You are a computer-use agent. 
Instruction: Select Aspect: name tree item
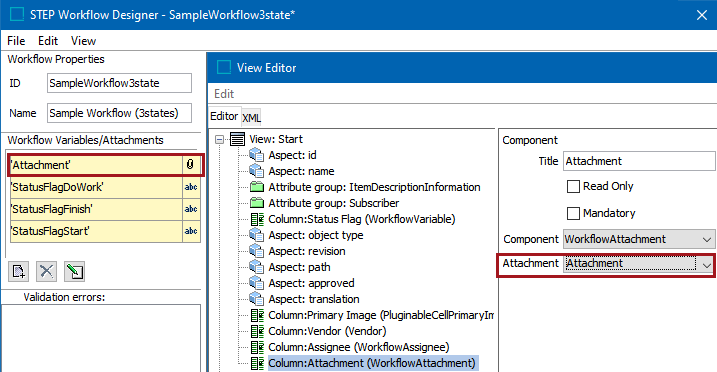coord(301,171)
